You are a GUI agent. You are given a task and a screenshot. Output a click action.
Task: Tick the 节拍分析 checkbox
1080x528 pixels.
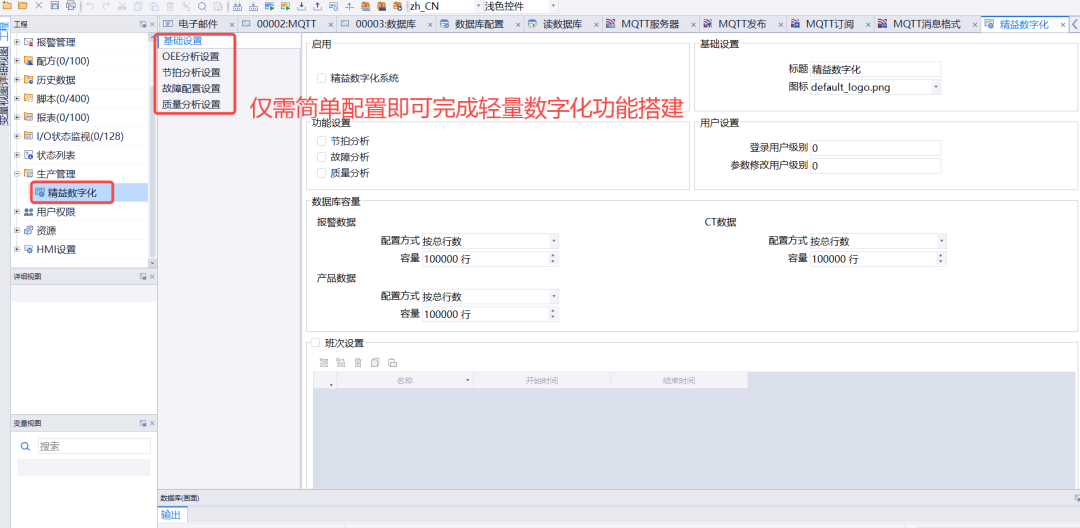coord(321,140)
